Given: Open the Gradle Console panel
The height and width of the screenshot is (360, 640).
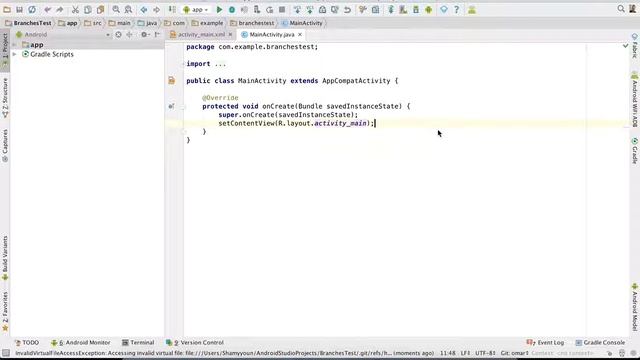Looking at the screenshot, I should pos(600,342).
